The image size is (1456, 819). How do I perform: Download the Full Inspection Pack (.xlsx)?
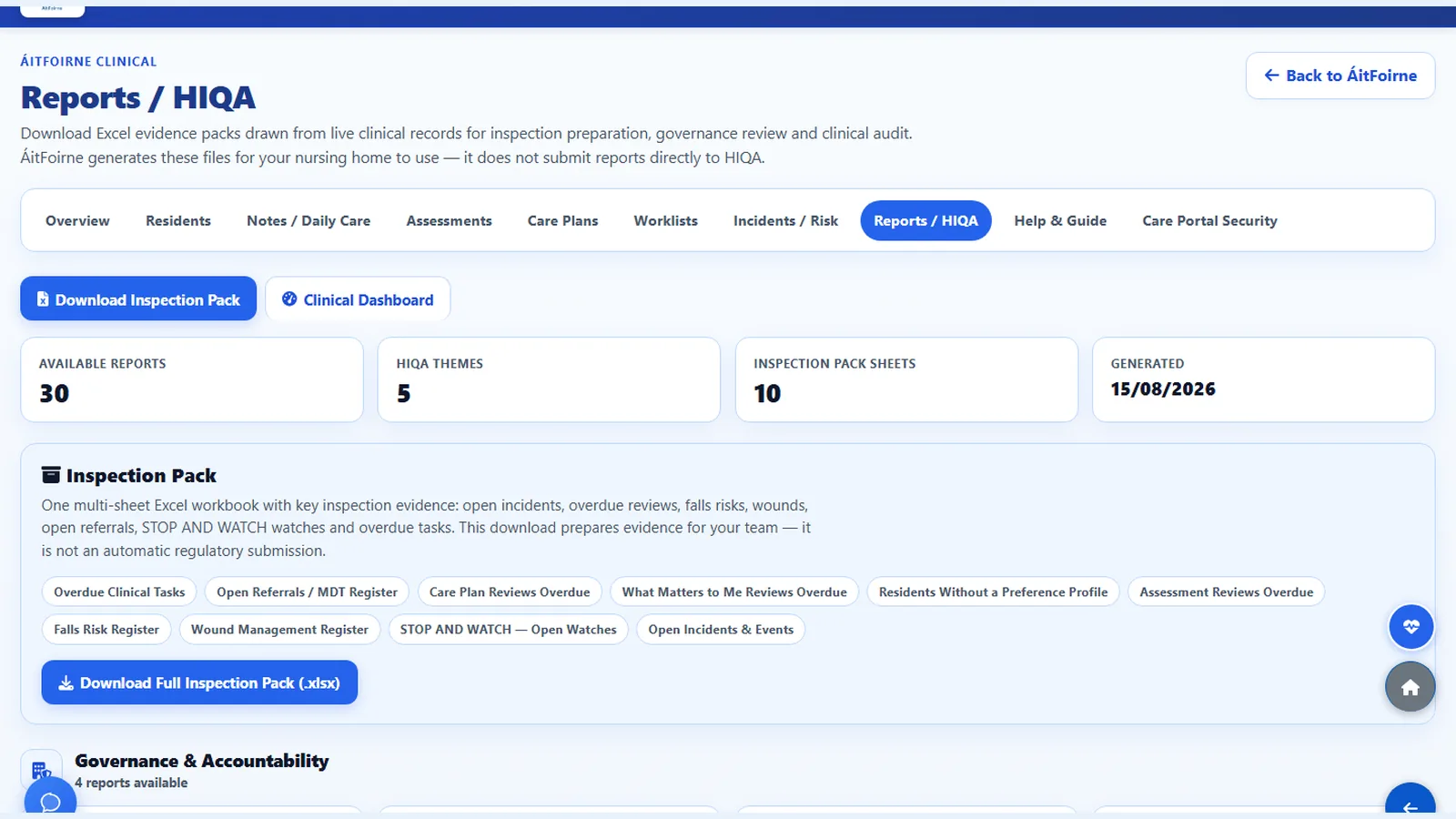click(199, 682)
